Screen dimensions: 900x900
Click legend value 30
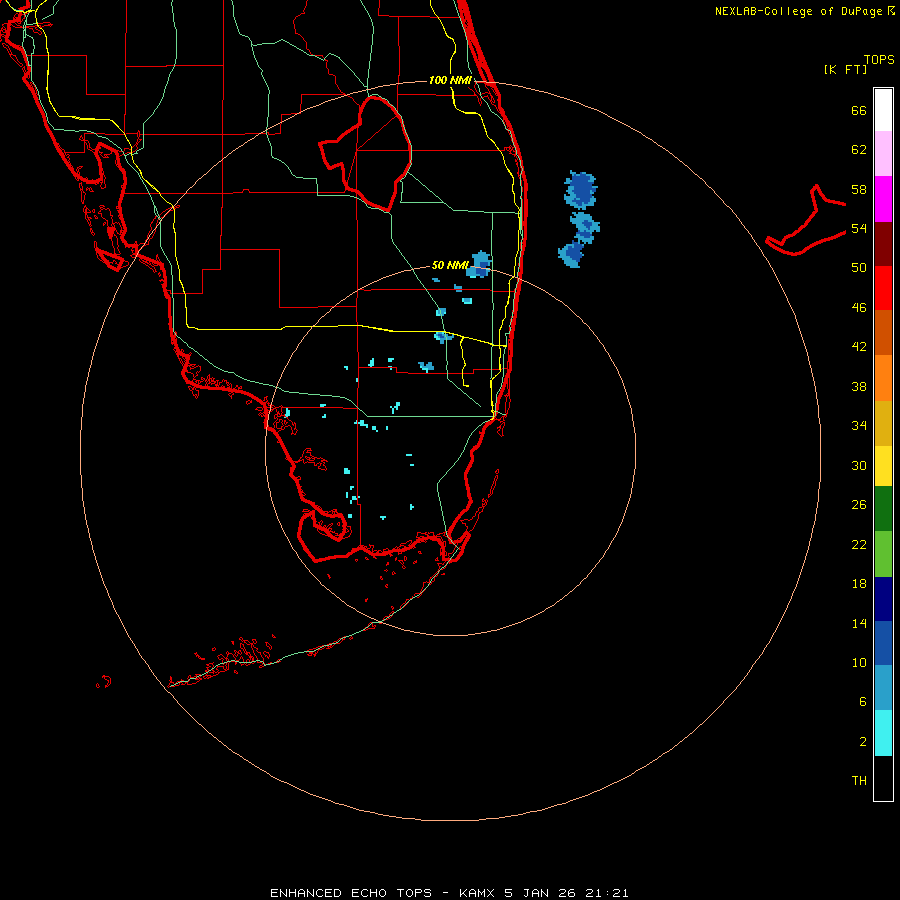[859, 465]
